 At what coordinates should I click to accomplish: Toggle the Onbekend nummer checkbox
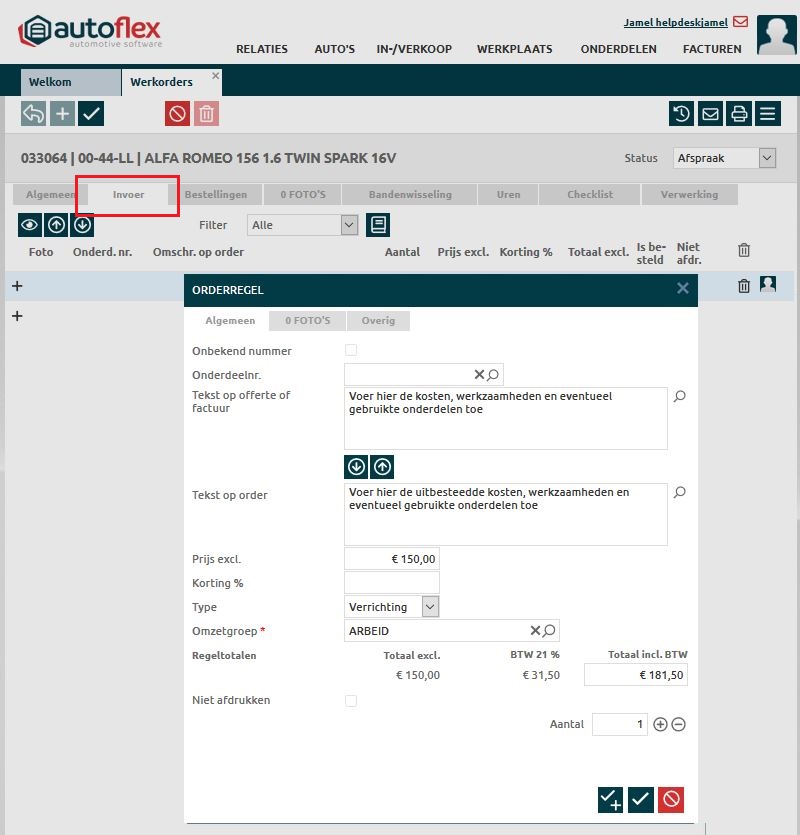tap(350, 350)
